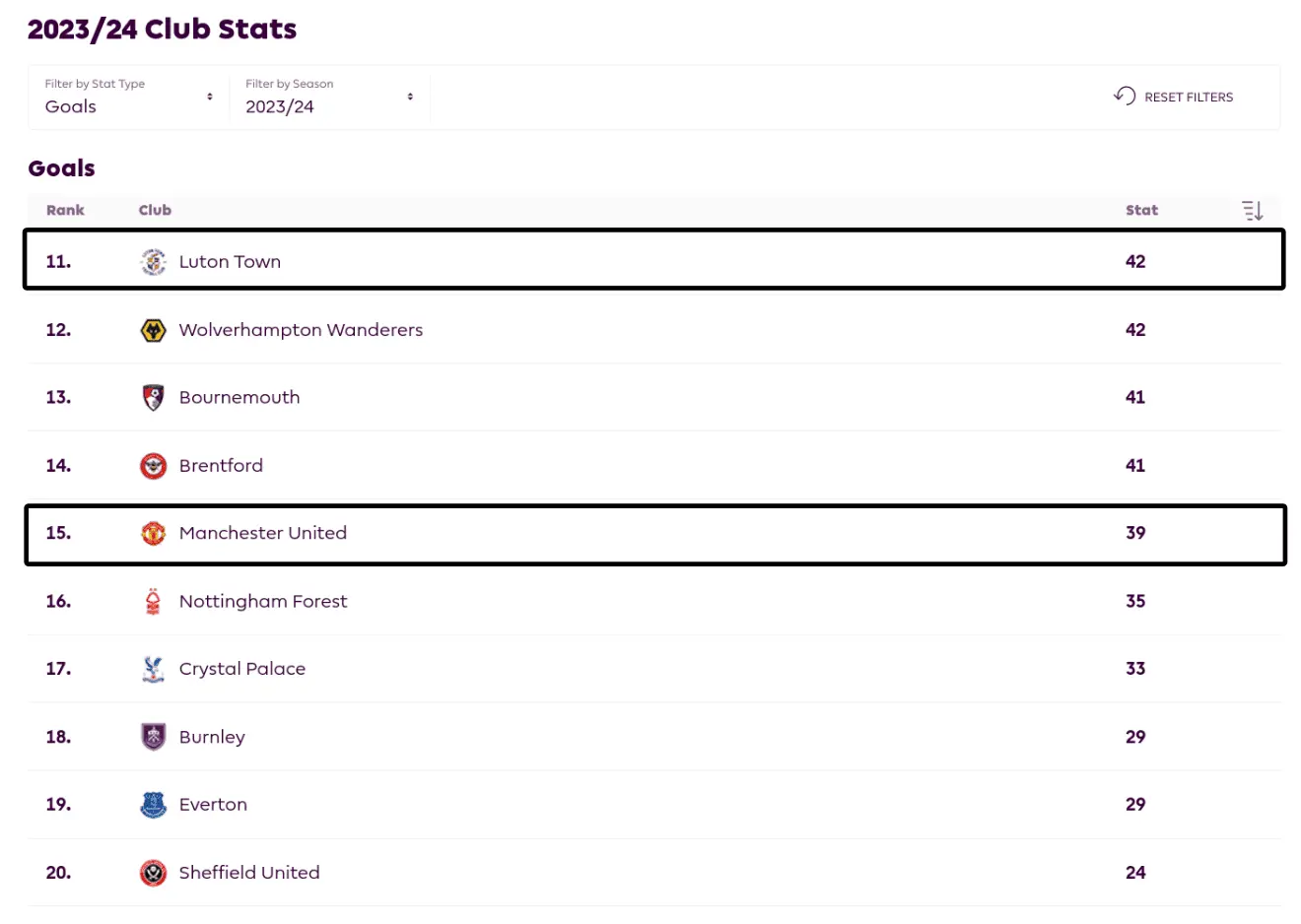Viewport: 1301px width, 924px height.
Task: Open the Burnley club link
Action: 212,737
